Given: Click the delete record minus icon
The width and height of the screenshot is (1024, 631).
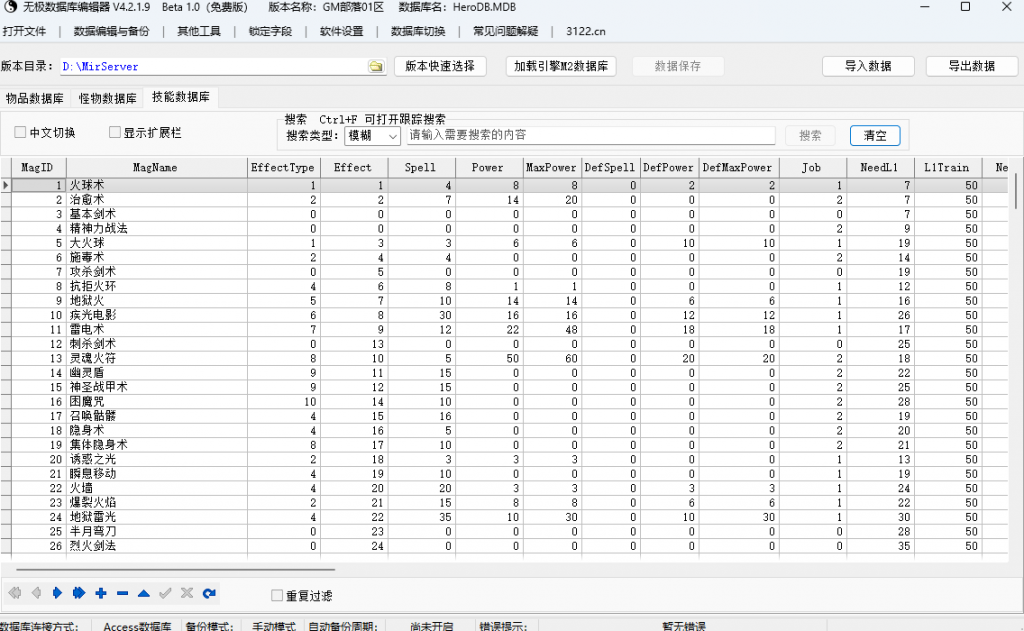Looking at the screenshot, I should [122, 593].
